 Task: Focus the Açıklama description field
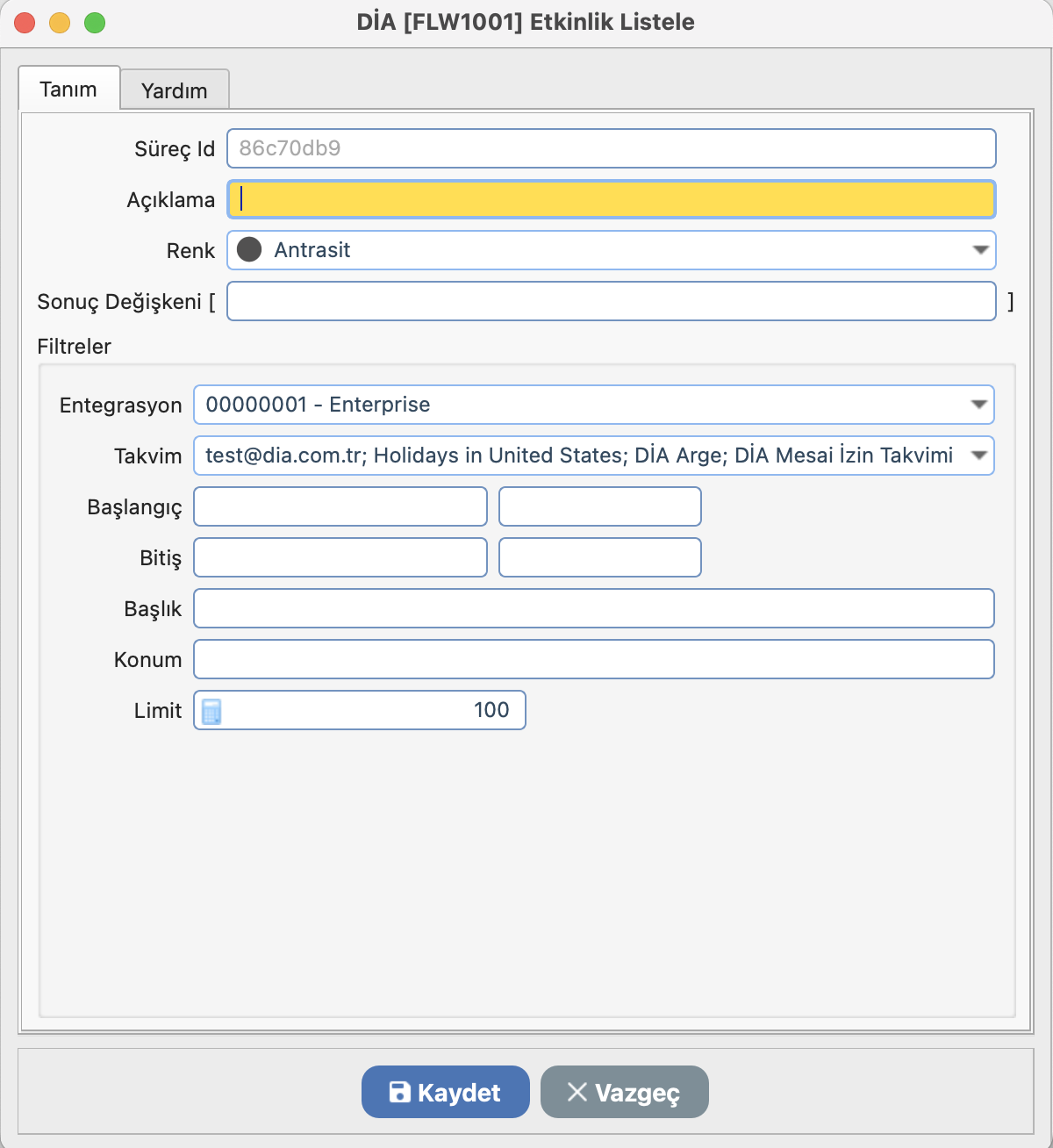(611, 199)
